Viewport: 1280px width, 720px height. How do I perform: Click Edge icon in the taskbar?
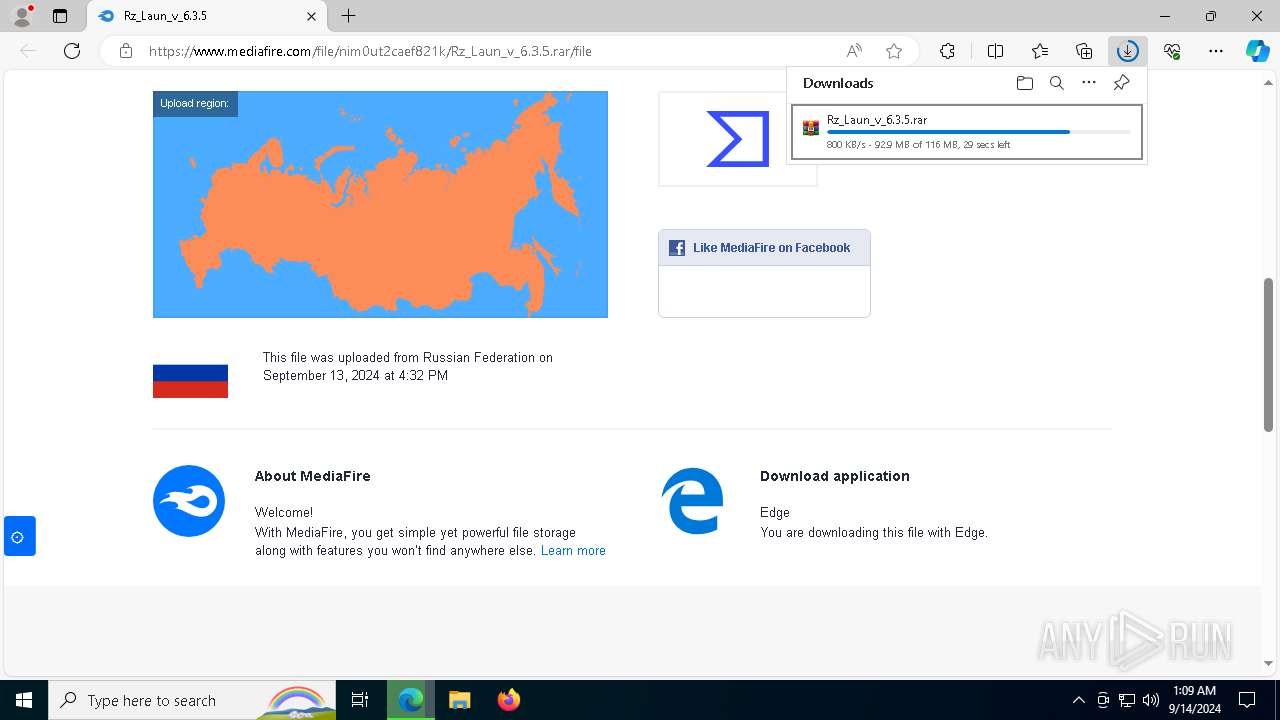pyautogui.click(x=411, y=700)
